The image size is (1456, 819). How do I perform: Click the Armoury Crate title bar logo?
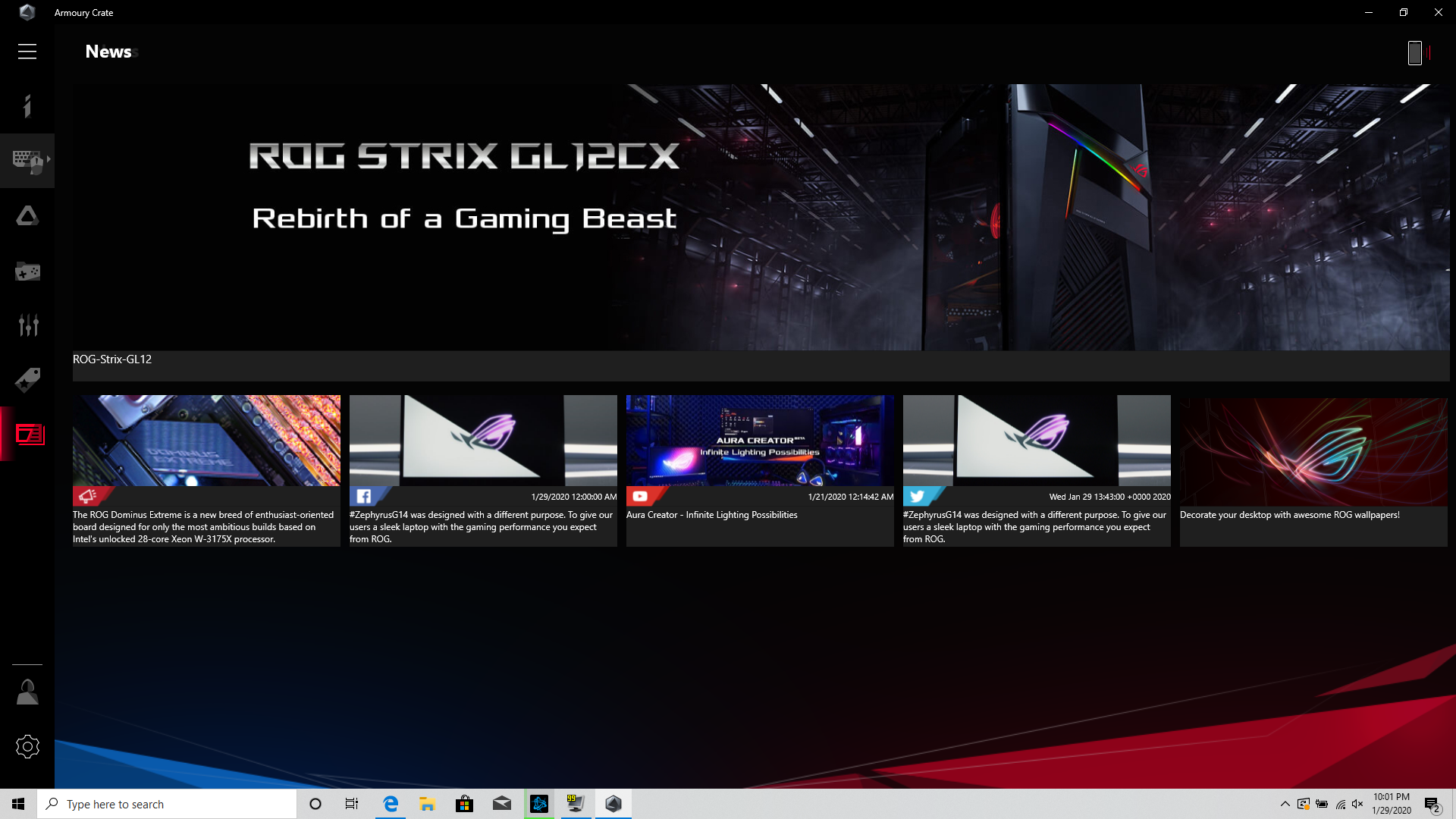27,12
